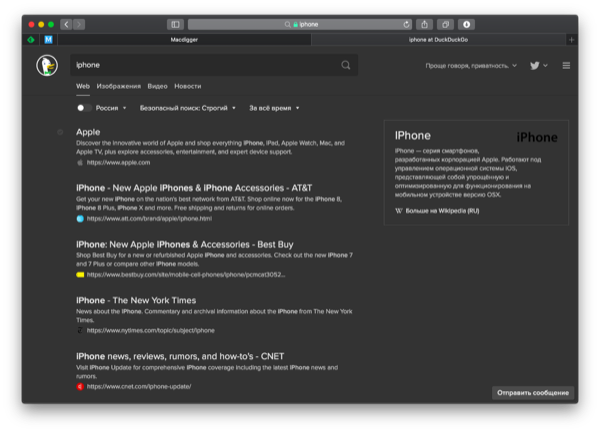Expand the chevron next to Twitter icon
Viewport: 600px width, 432px height.
[x=545, y=66]
